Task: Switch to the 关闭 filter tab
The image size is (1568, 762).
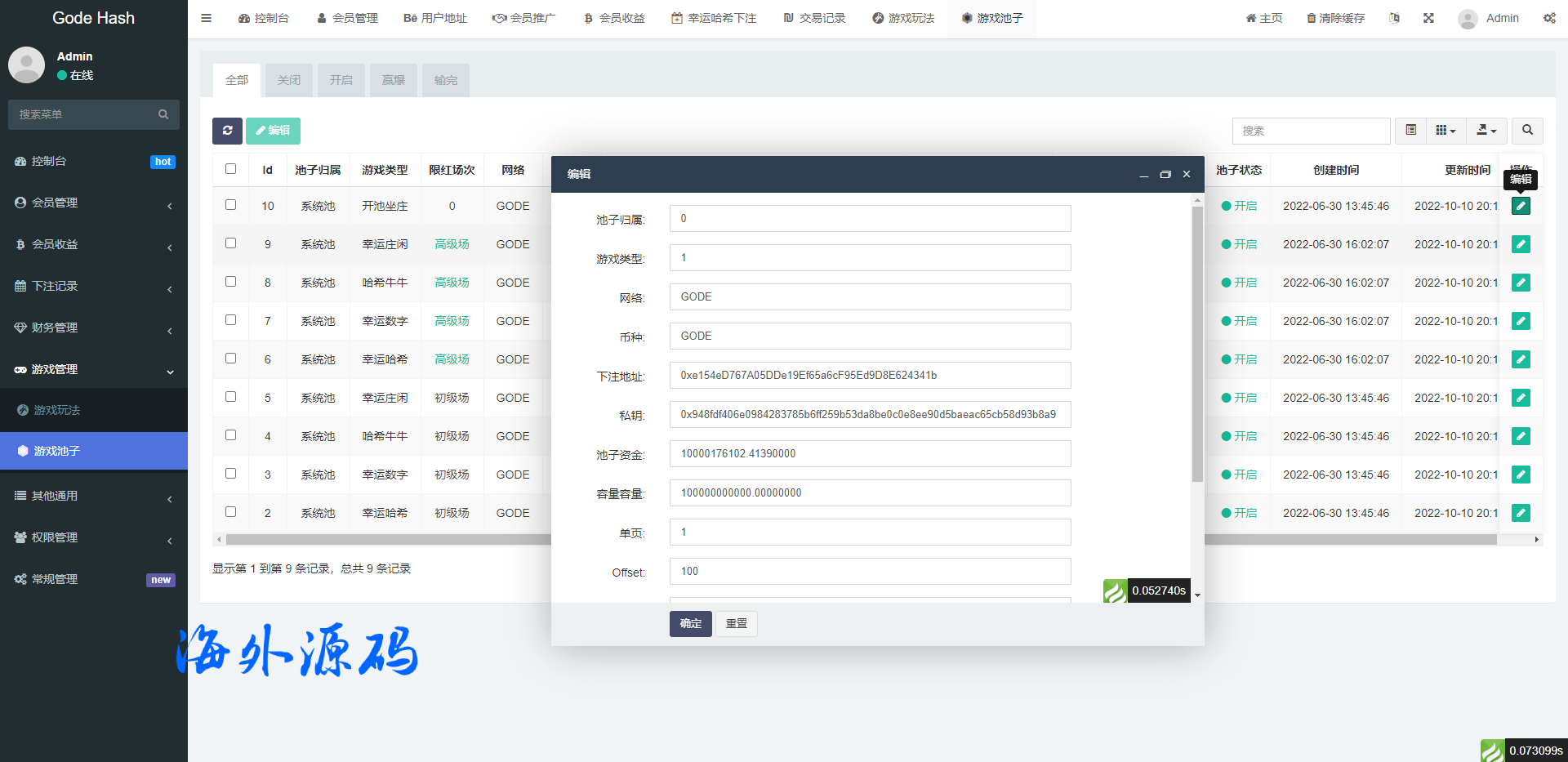Action: (x=288, y=80)
